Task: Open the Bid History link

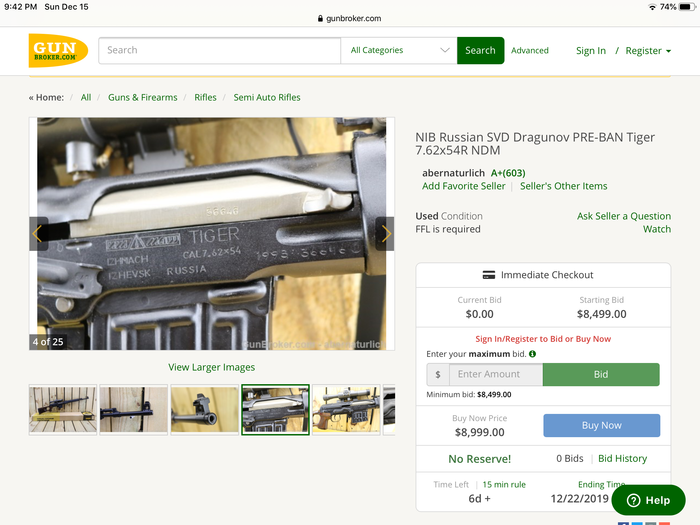Action: tap(622, 459)
